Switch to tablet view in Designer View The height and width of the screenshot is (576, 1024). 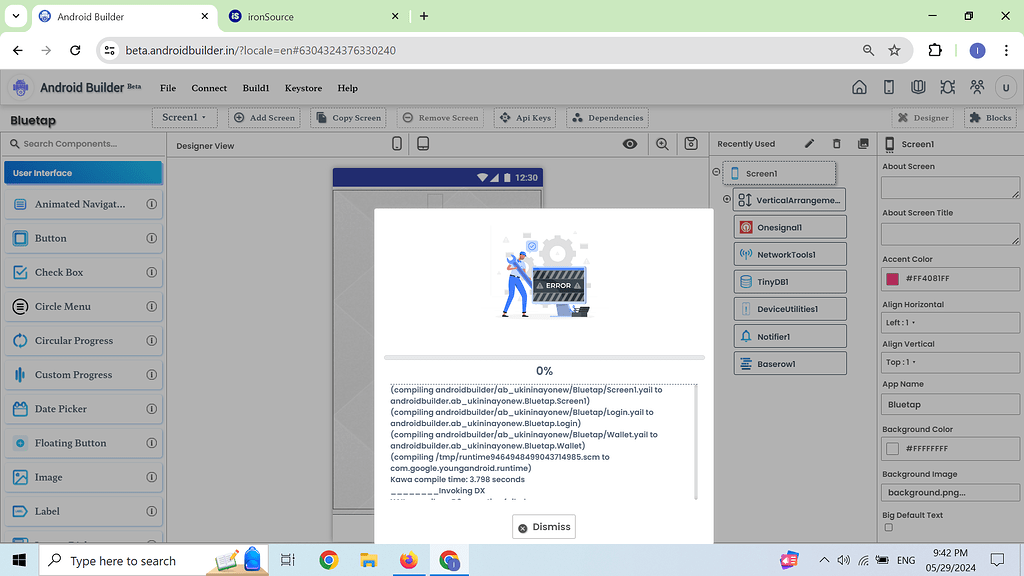coord(422,143)
